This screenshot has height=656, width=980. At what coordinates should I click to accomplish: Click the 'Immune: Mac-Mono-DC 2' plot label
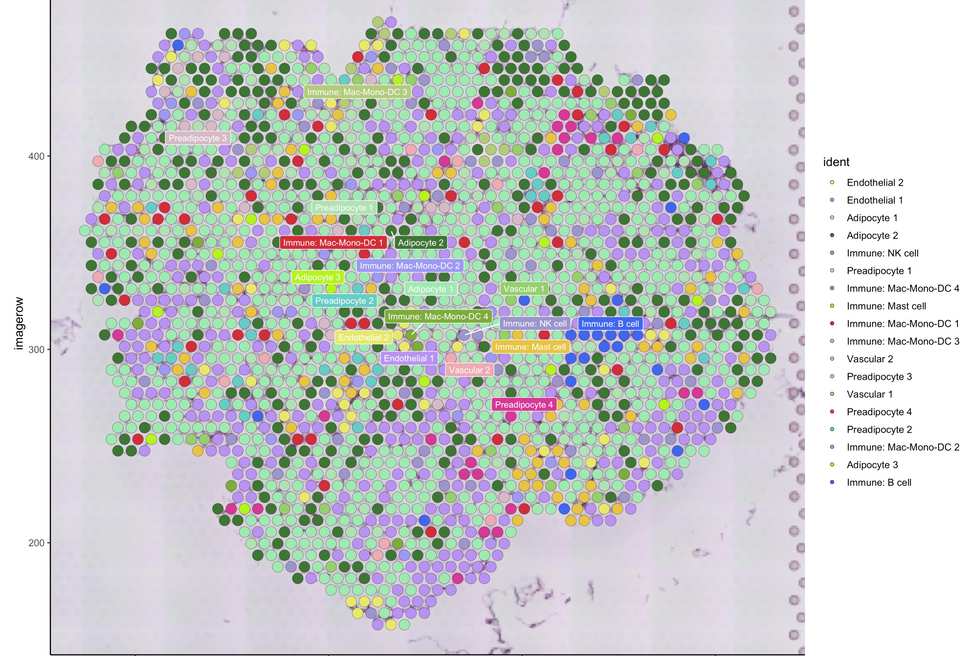[x=410, y=266]
